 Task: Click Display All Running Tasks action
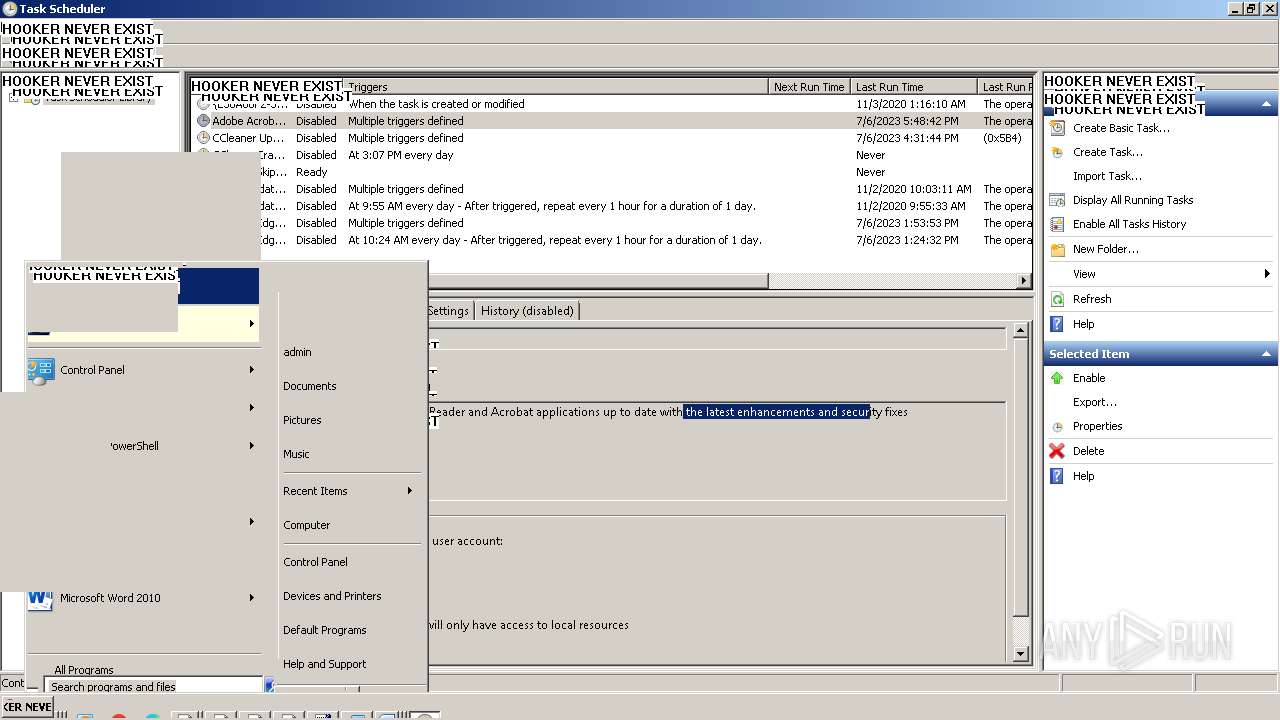(x=1133, y=200)
